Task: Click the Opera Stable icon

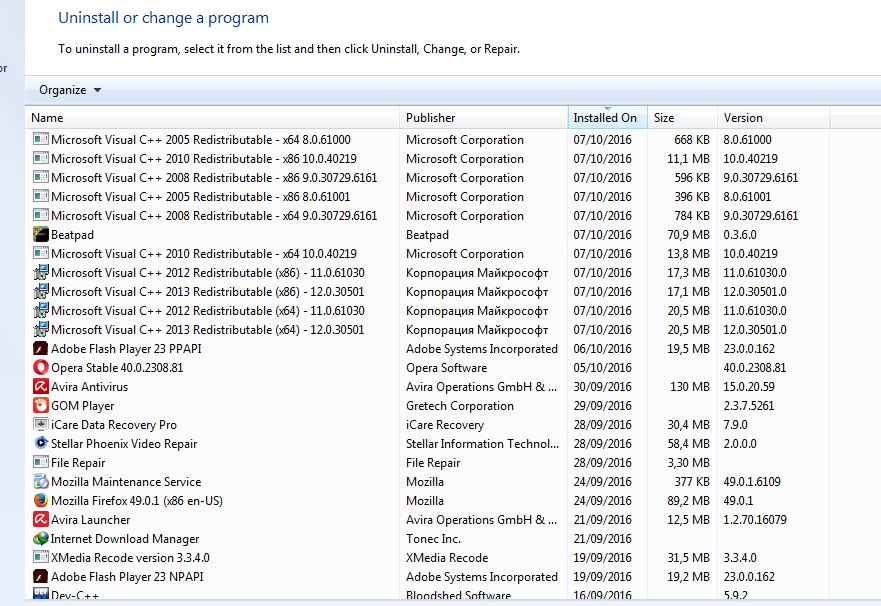Action: pos(40,367)
